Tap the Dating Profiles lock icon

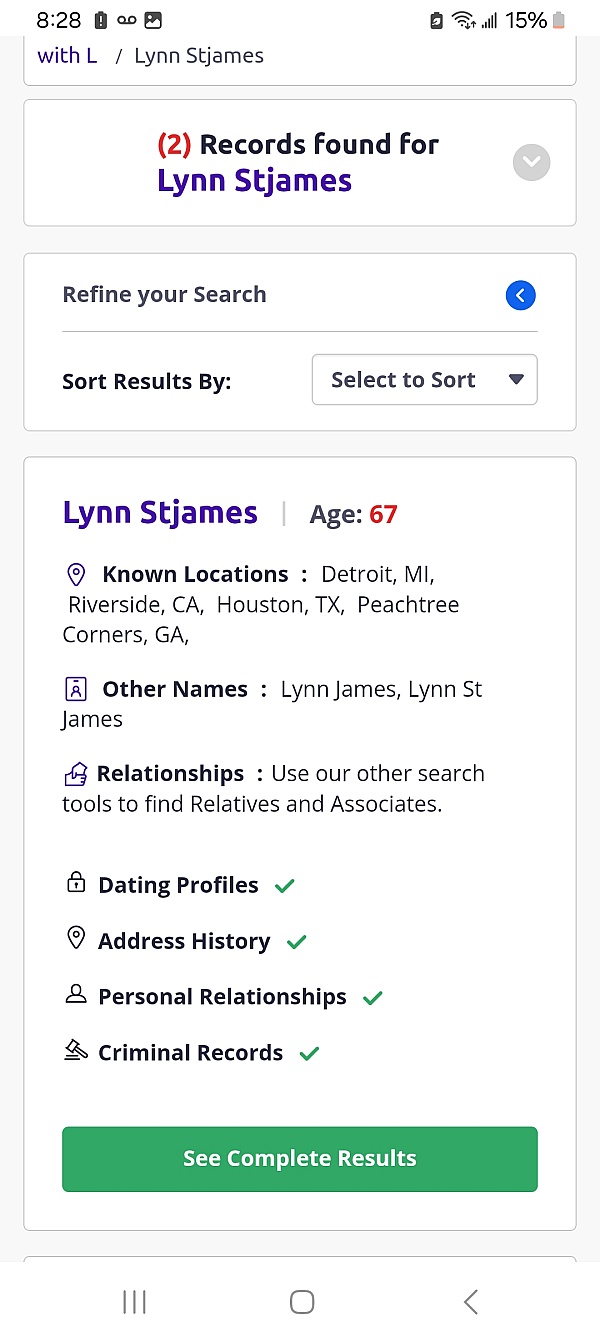[75, 883]
